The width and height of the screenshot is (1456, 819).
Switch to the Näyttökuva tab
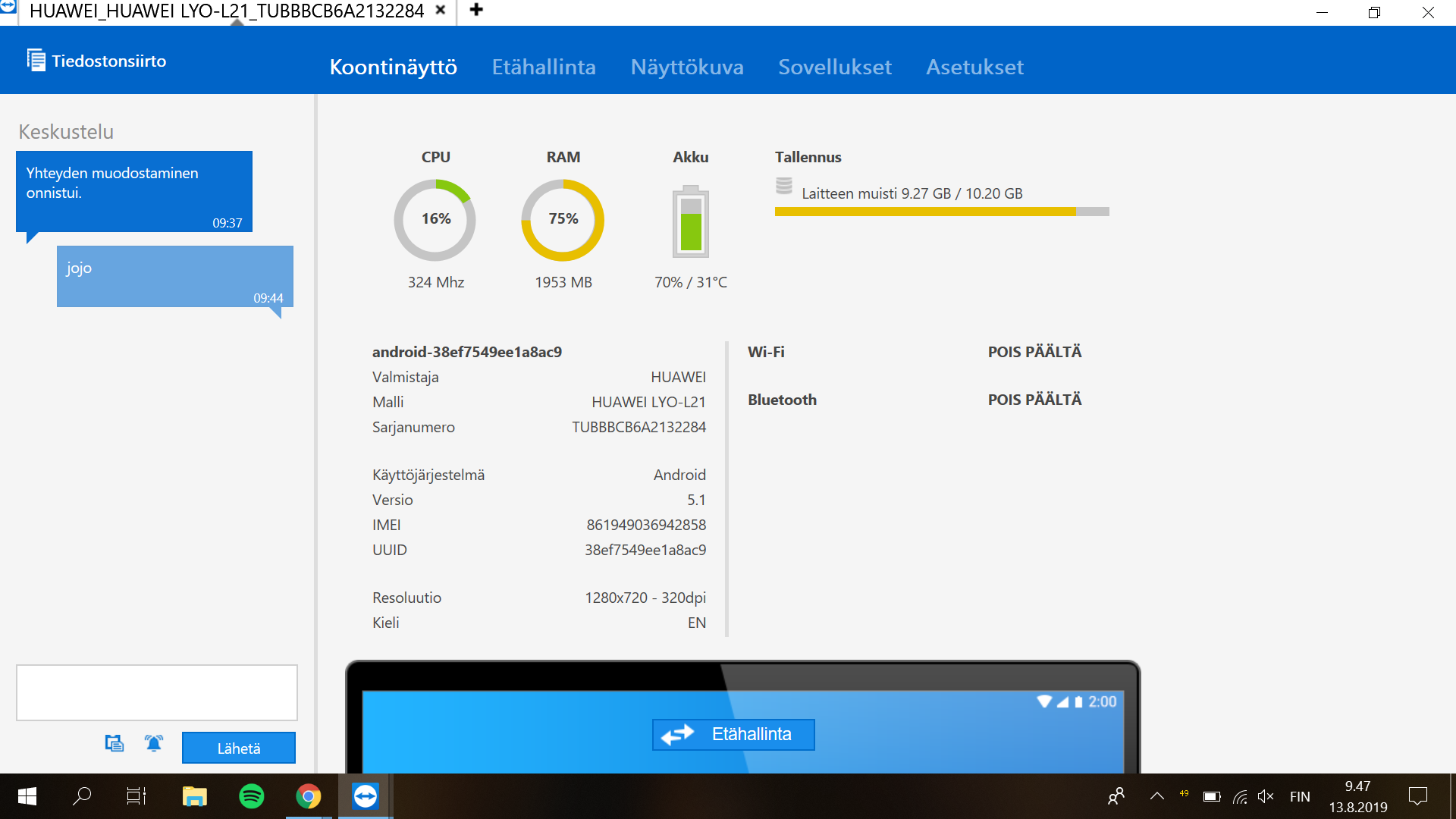(x=687, y=67)
